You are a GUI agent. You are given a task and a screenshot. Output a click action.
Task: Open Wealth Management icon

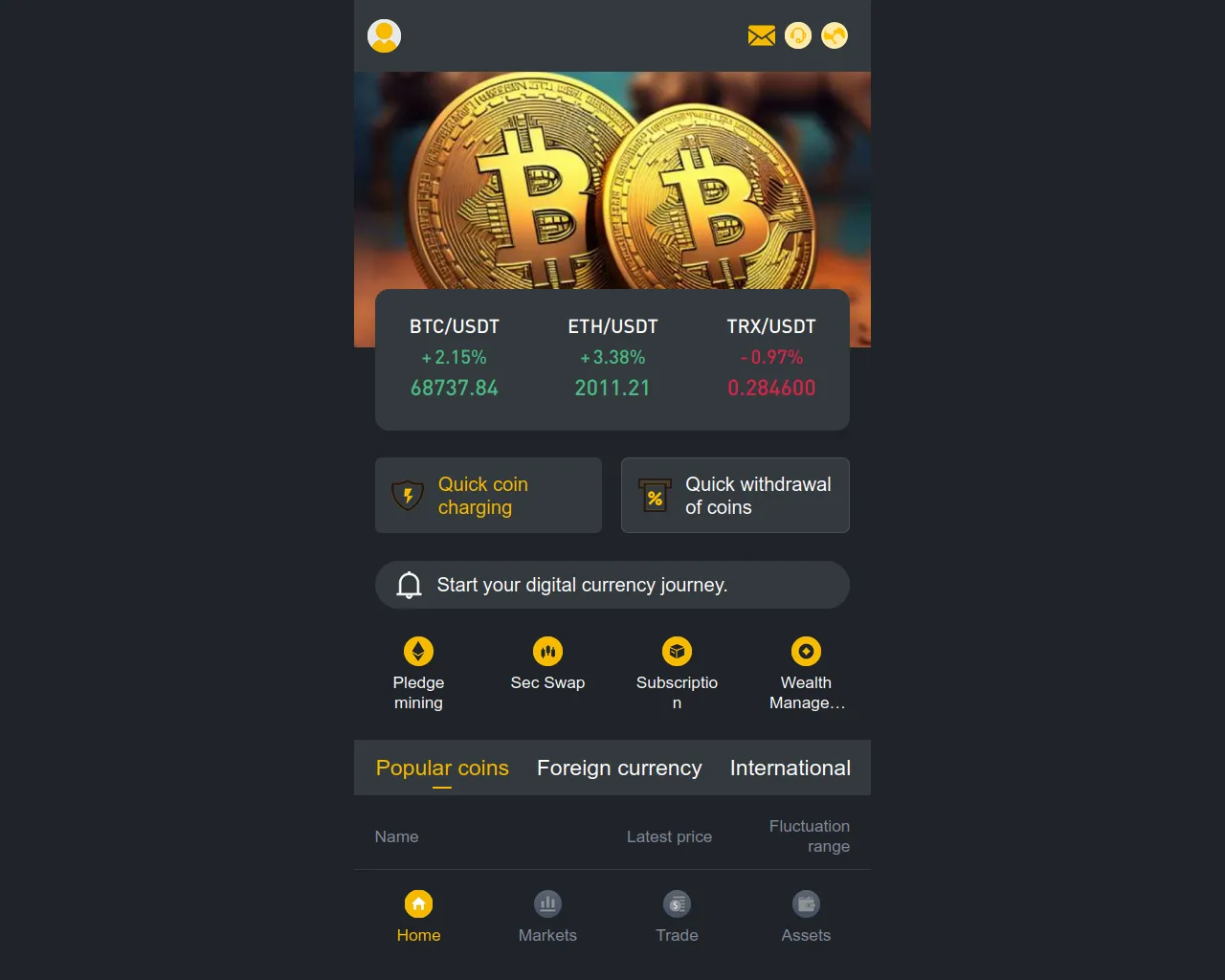(806, 652)
